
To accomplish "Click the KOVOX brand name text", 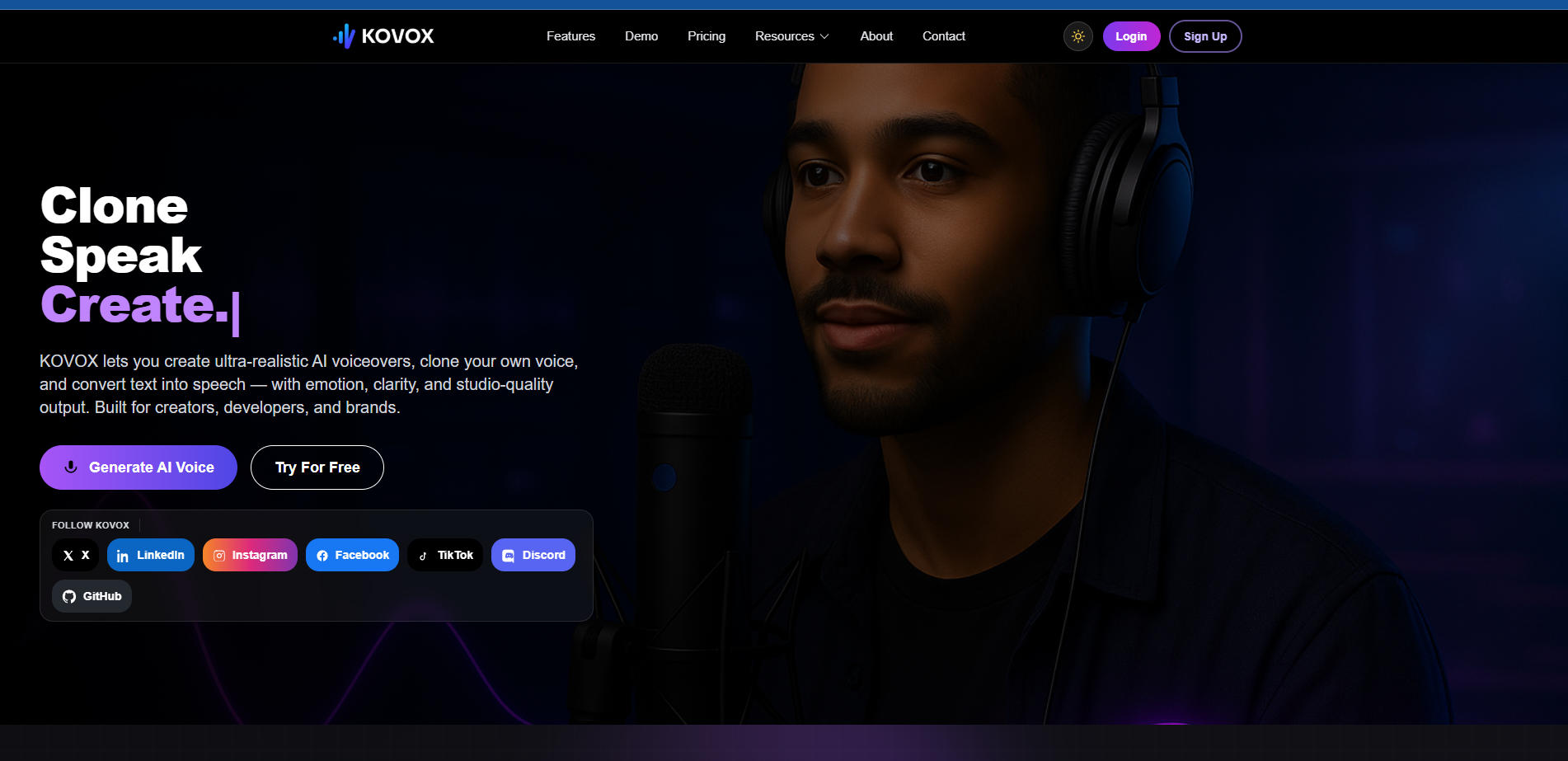I will click(397, 36).
